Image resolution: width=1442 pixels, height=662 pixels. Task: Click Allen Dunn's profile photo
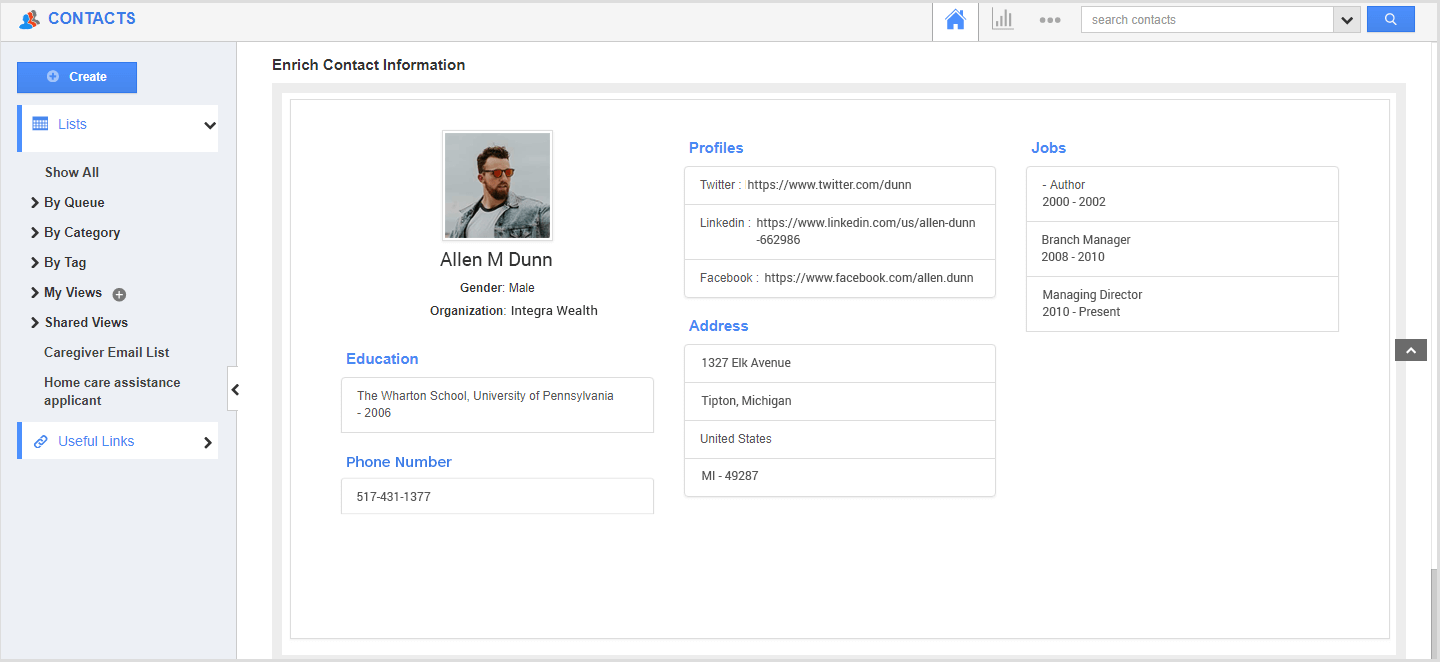pyautogui.click(x=497, y=186)
